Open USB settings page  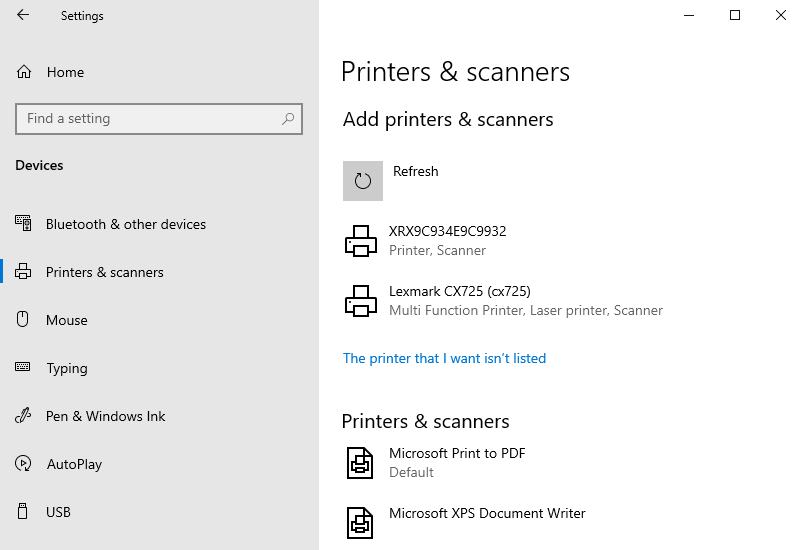coord(58,512)
